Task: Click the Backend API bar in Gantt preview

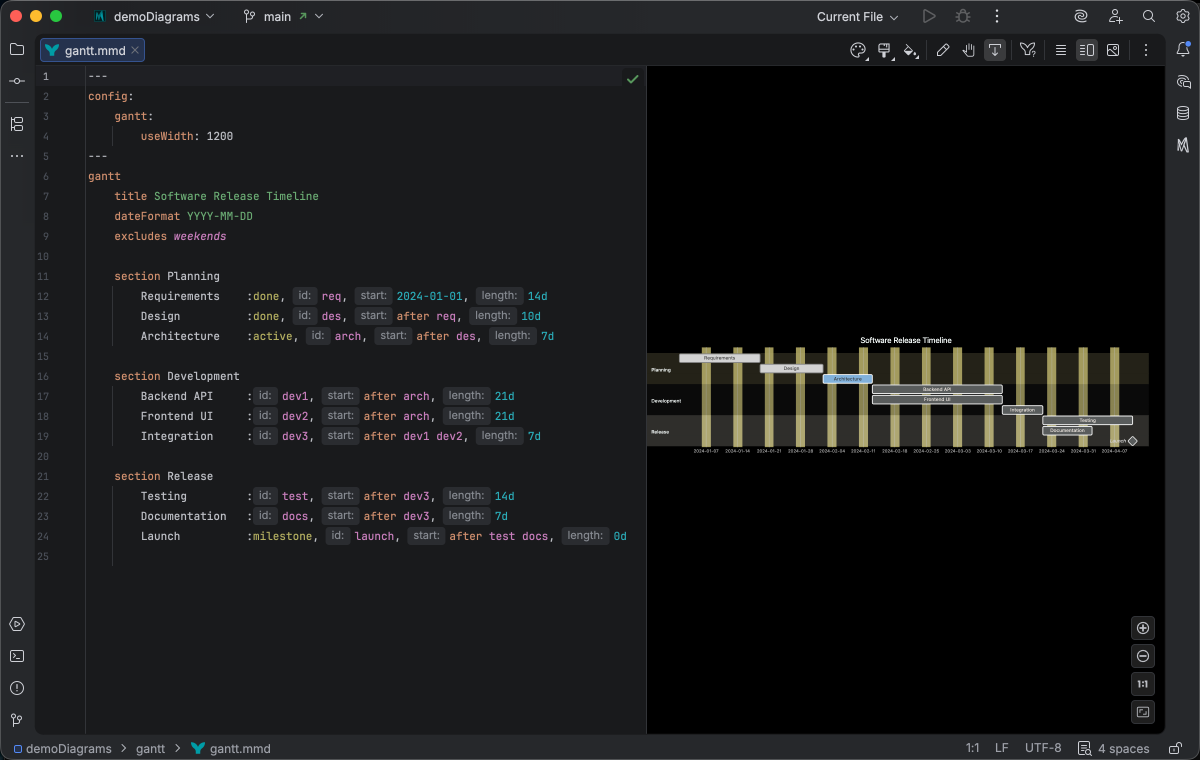Action: click(x=937, y=389)
